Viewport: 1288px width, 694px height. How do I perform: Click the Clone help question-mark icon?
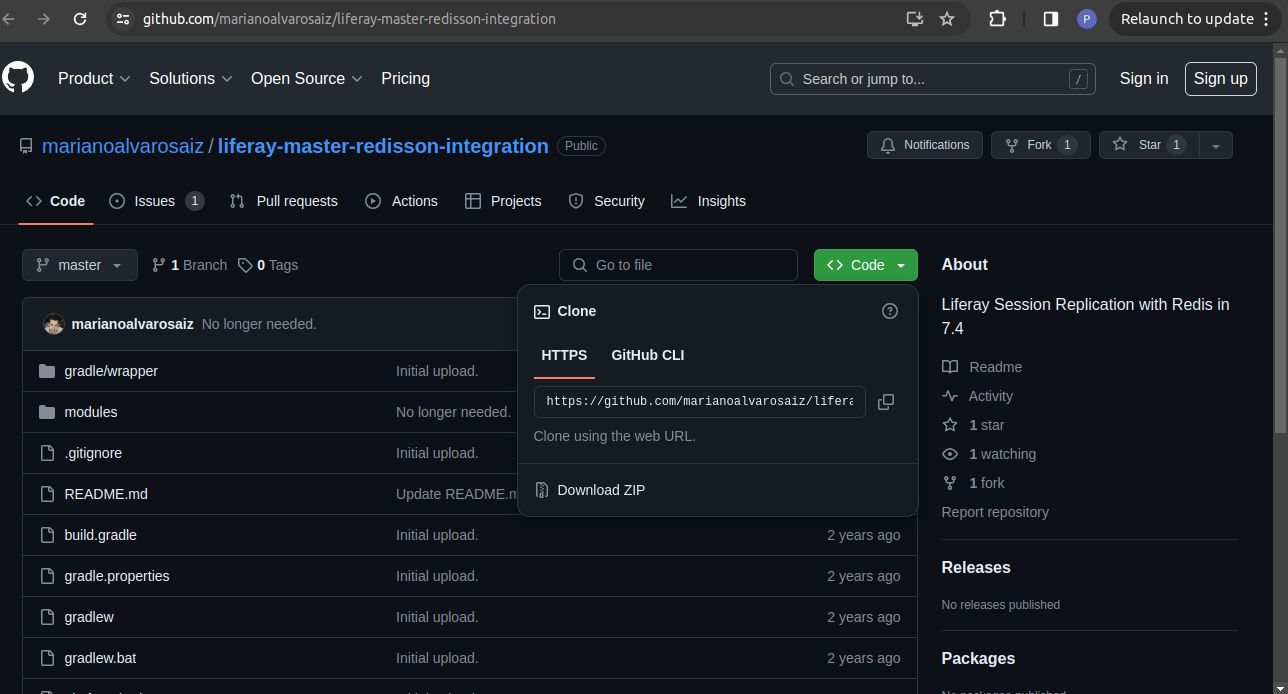(x=890, y=311)
